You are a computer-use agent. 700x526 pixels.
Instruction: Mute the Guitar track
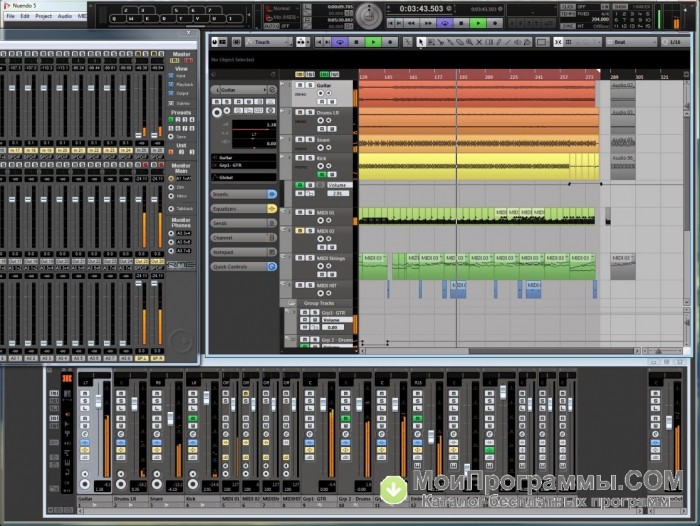tap(299, 86)
